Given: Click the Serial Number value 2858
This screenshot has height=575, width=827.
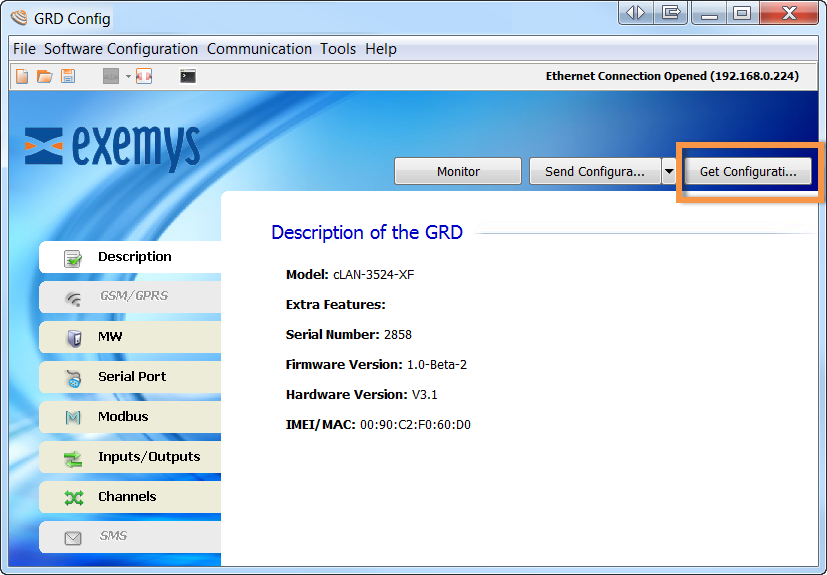Looking at the screenshot, I should (398, 335).
